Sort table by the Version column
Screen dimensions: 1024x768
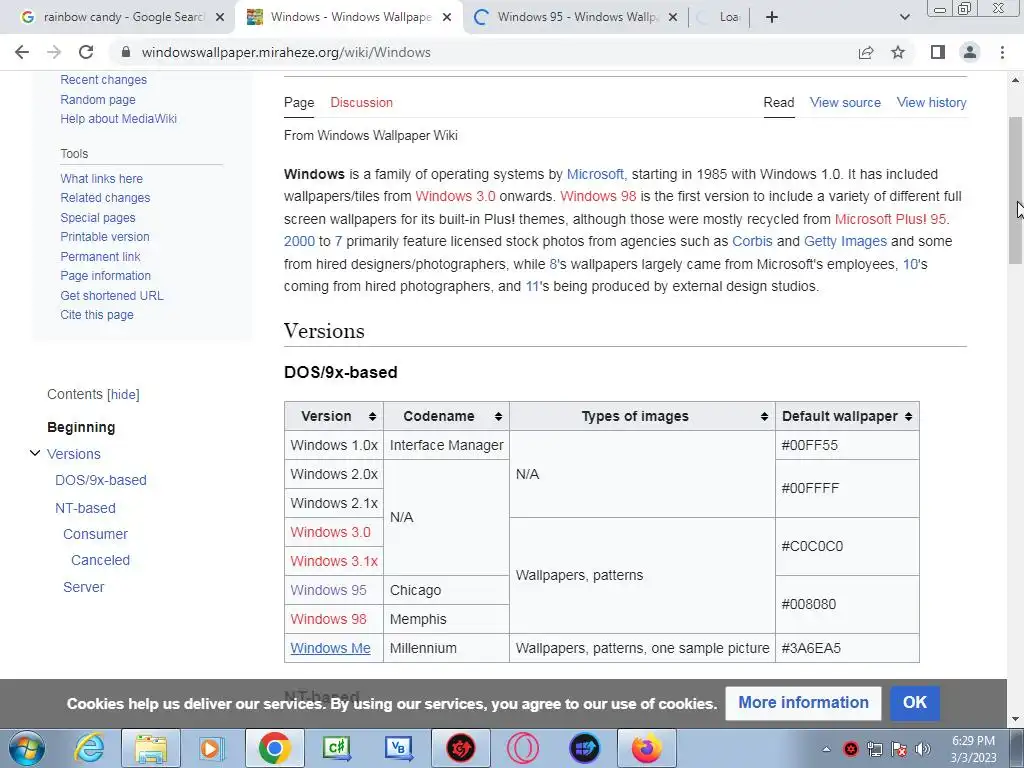coord(334,416)
